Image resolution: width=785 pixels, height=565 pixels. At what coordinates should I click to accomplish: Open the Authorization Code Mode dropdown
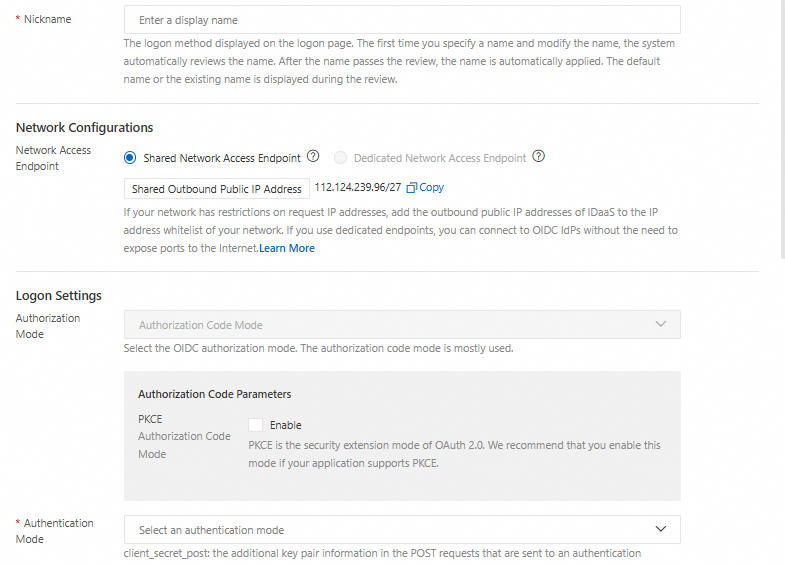pos(402,325)
